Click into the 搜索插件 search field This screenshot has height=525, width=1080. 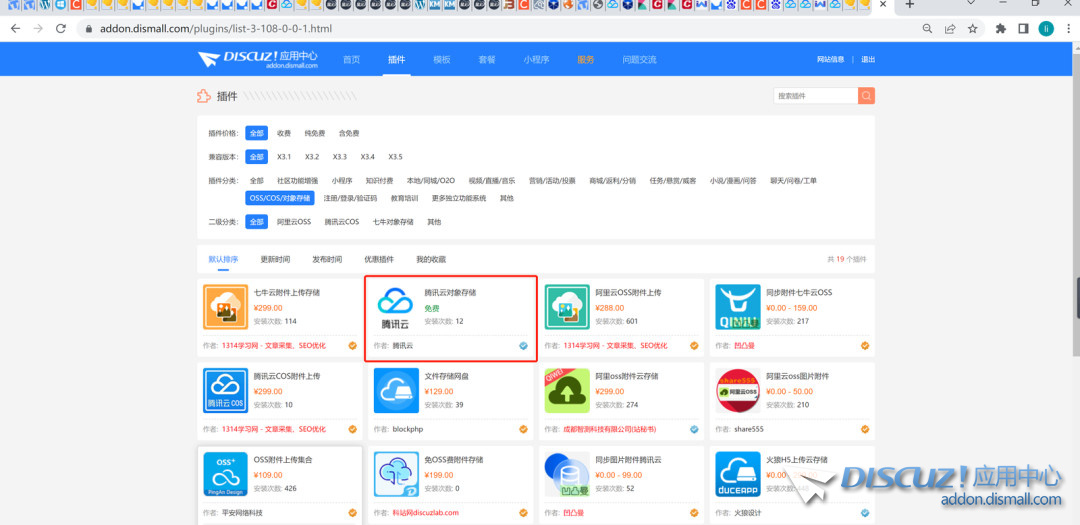[x=814, y=96]
